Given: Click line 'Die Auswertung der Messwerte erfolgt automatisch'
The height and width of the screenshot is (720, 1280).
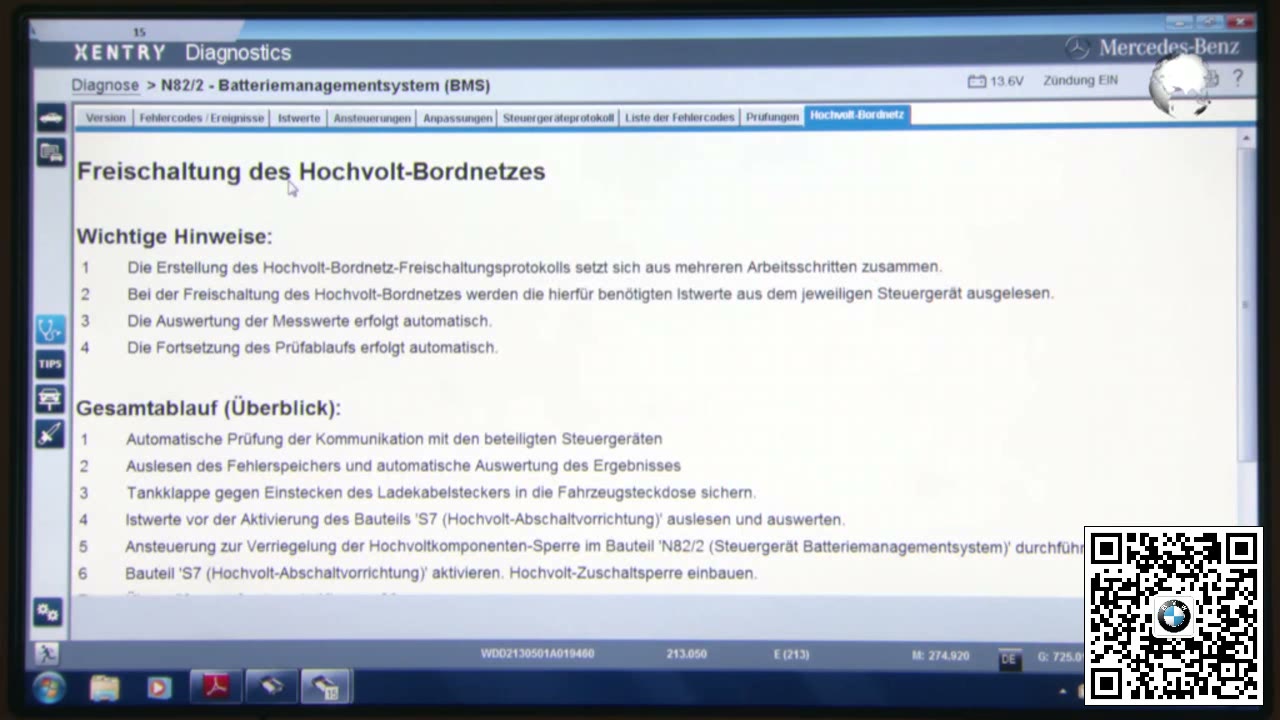Looking at the screenshot, I should click(310, 321).
